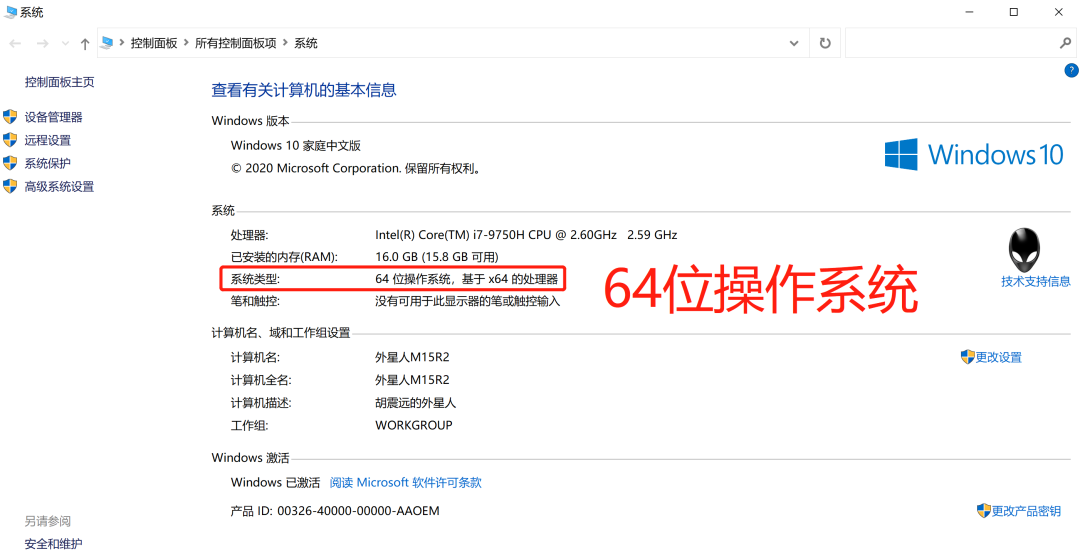Select full computer name beside 计算机全名:
The width and height of the screenshot is (1080, 559).
tap(412, 380)
